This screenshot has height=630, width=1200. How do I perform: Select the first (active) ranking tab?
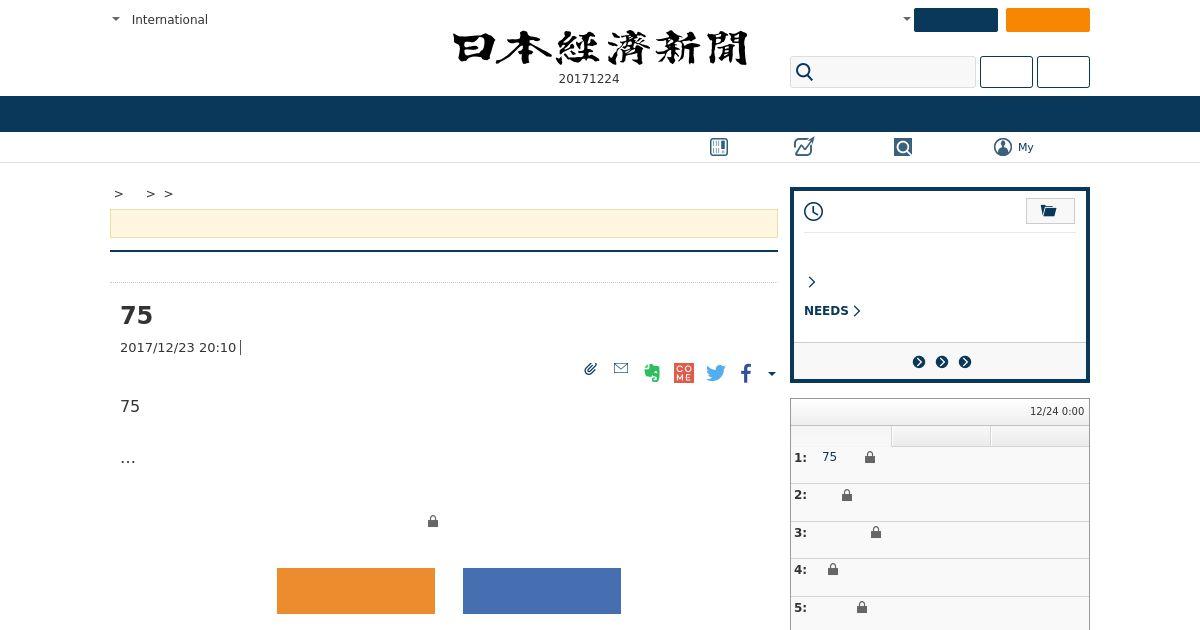click(x=841, y=436)
